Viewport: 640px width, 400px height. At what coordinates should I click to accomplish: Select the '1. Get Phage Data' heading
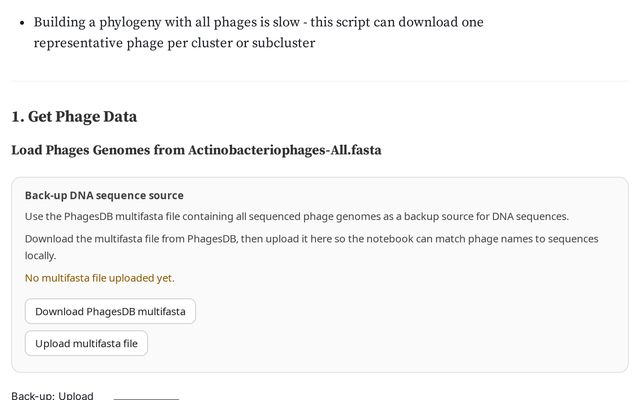coord(74,116)
